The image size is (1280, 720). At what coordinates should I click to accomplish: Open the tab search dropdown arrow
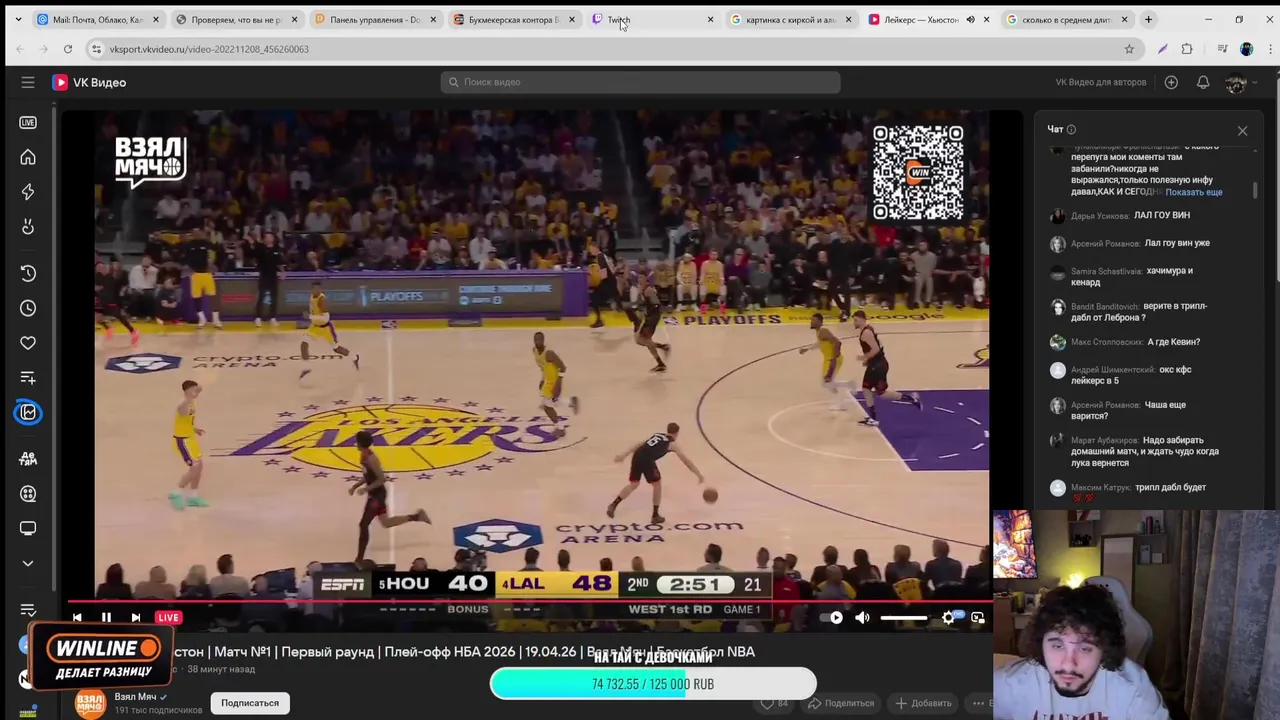point(18,19)
